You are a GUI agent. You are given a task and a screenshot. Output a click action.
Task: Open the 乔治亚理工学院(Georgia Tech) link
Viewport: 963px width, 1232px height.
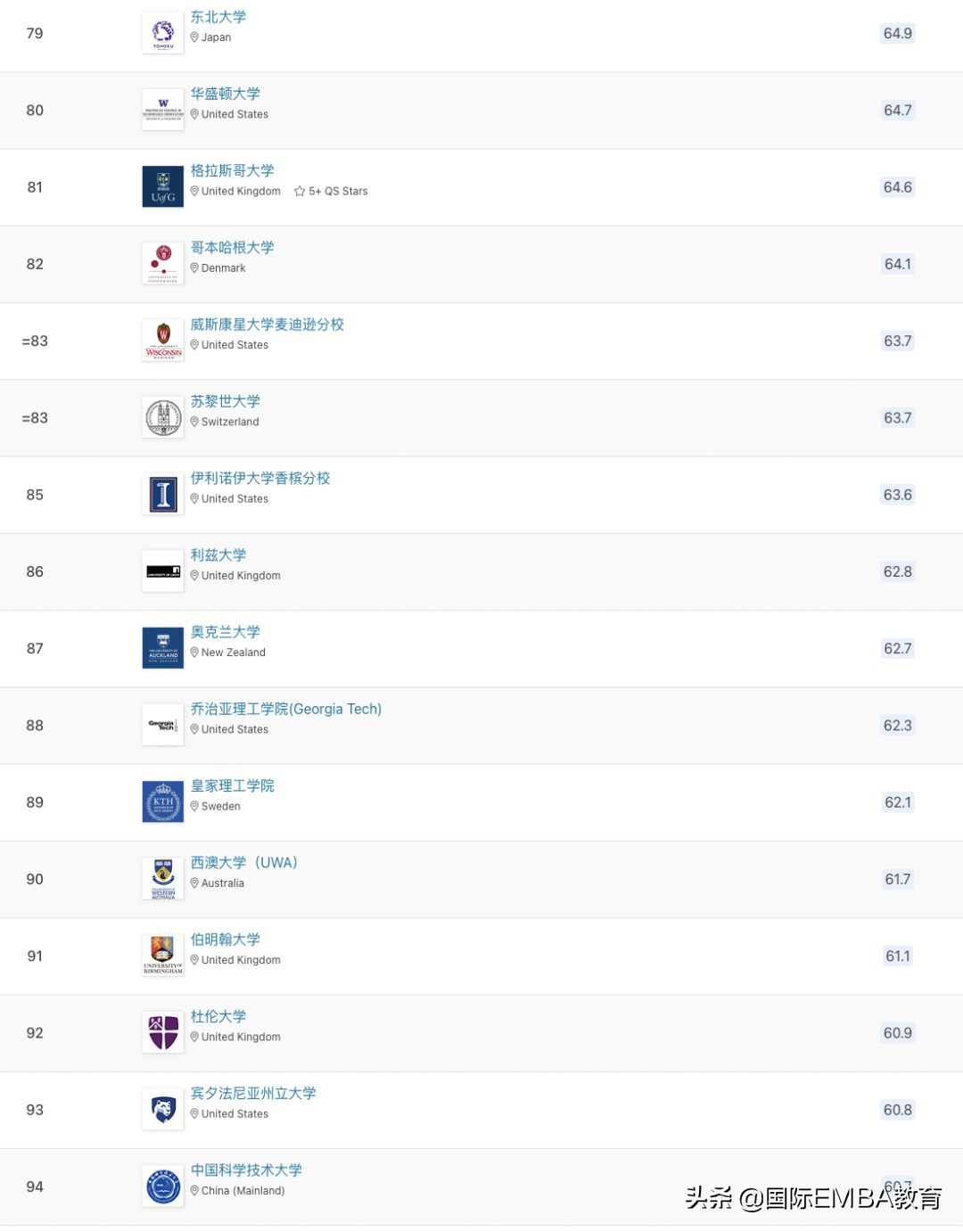tap(285, 709)
